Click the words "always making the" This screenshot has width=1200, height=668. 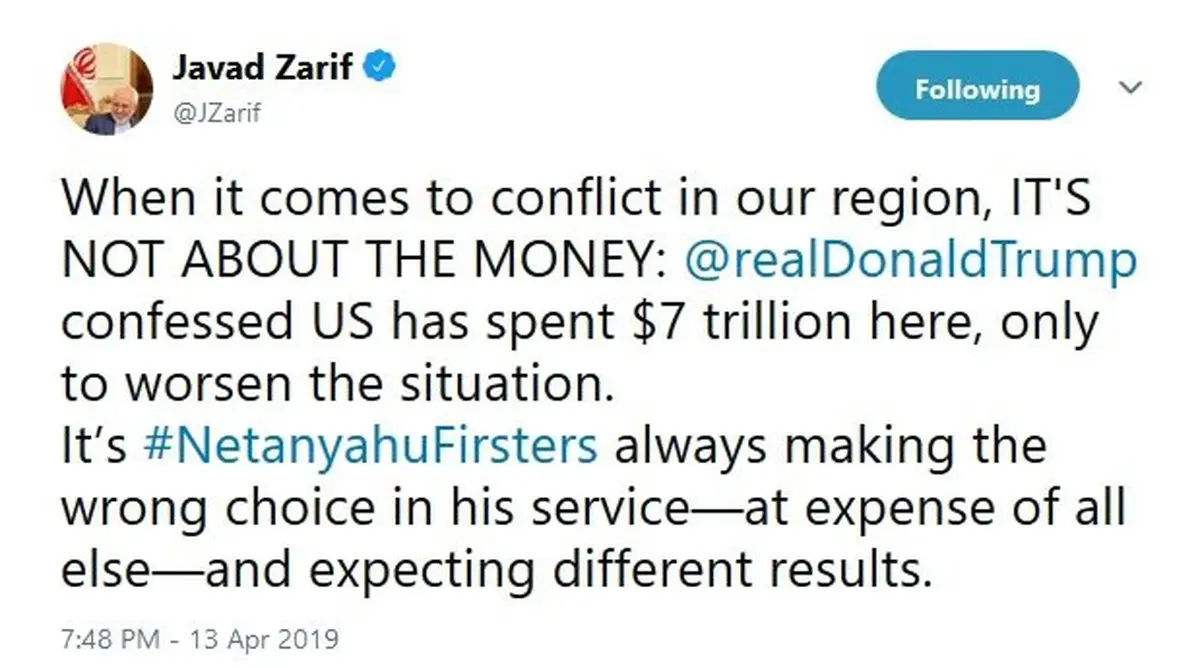[x=829, y=446]
